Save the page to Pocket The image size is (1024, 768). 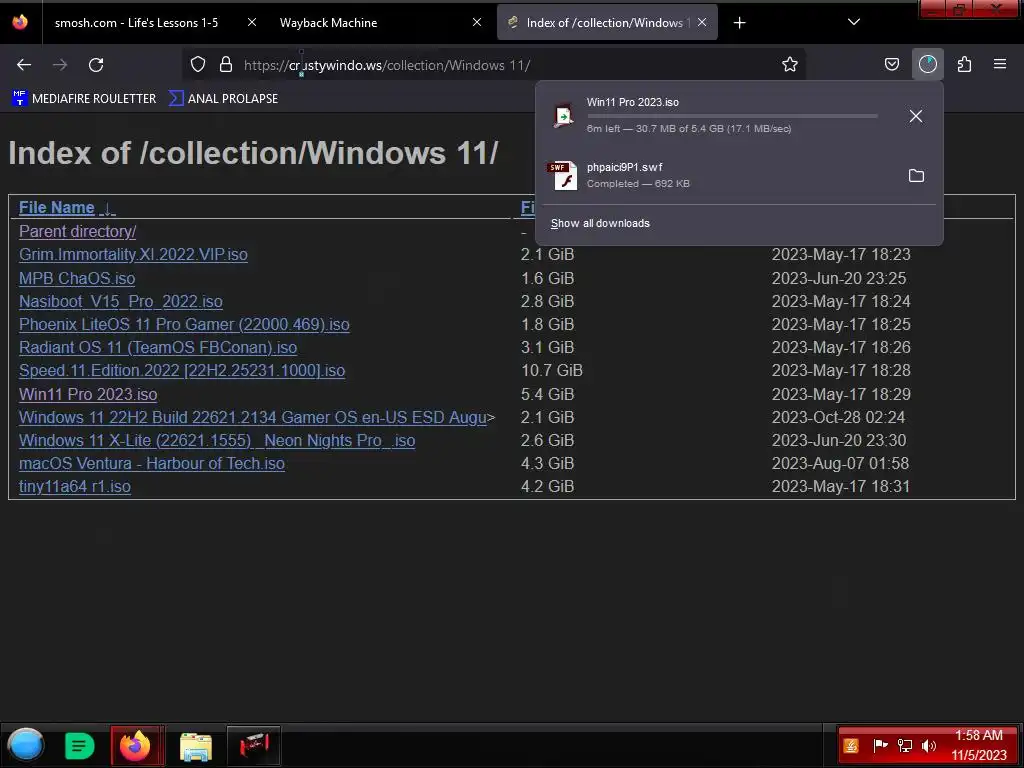[891, 64]
